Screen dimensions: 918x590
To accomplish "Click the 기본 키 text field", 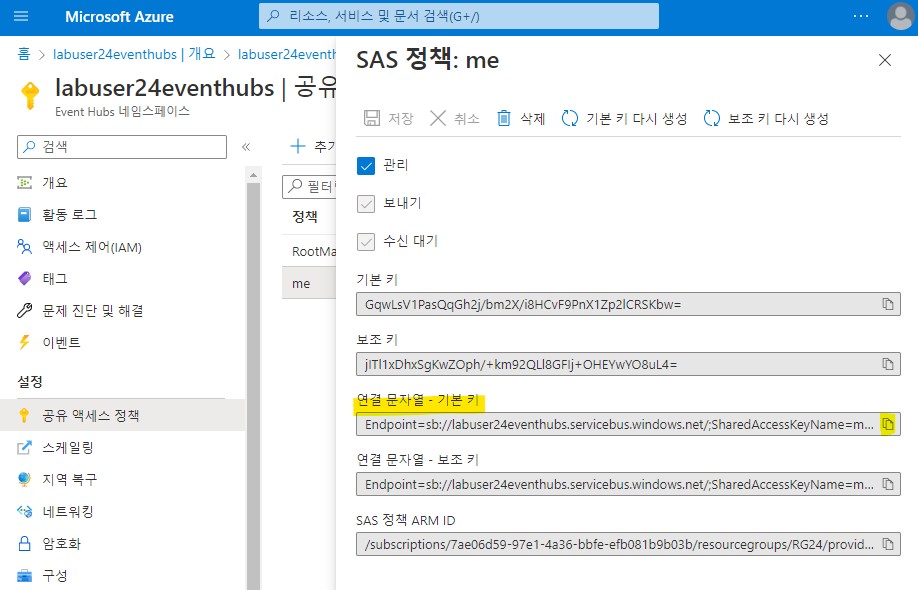I will [628, 304].
